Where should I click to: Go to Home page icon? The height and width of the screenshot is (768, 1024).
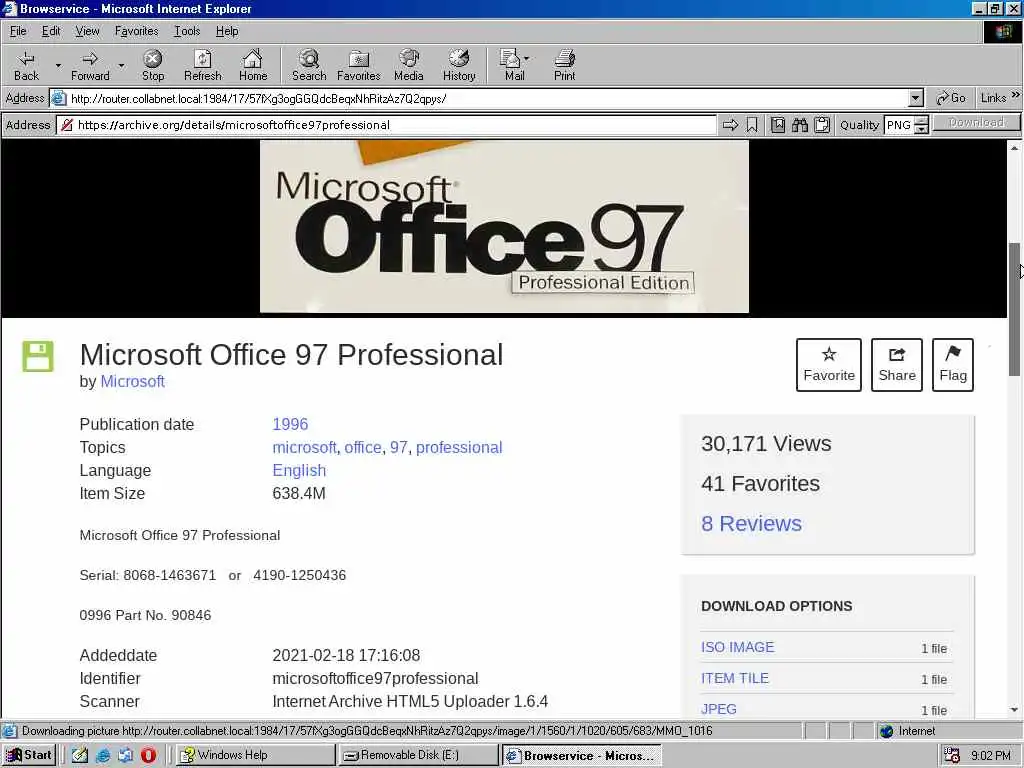point(253,65)
